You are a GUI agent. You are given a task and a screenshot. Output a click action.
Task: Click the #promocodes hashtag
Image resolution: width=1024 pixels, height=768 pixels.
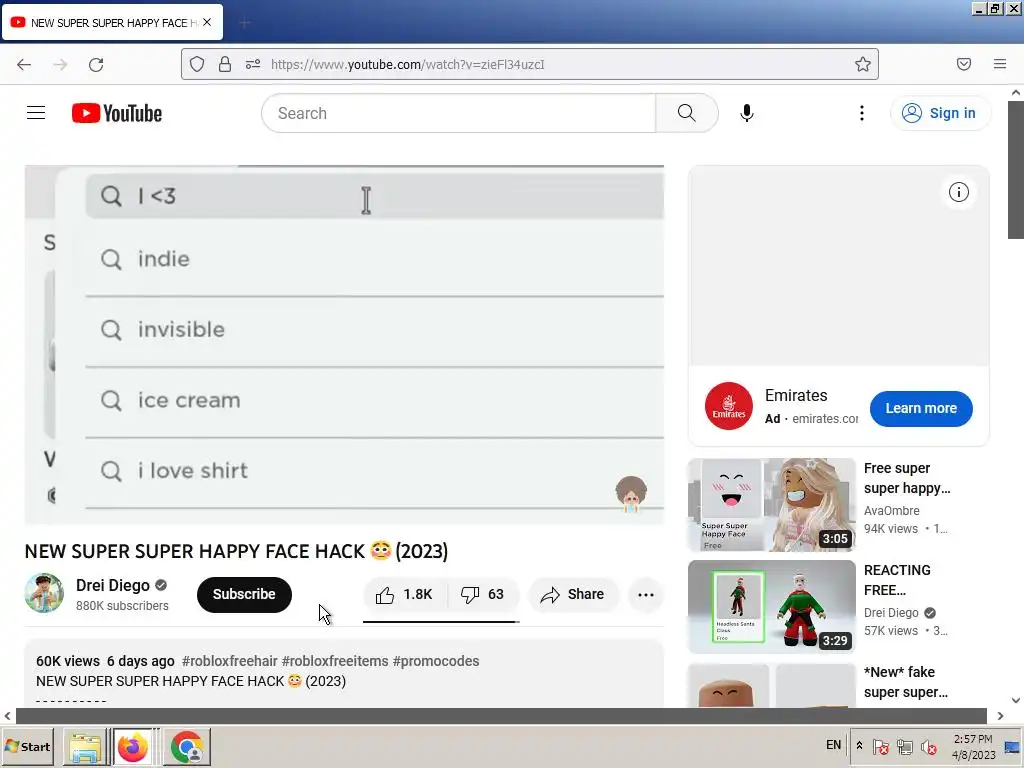tap(436, 661)
